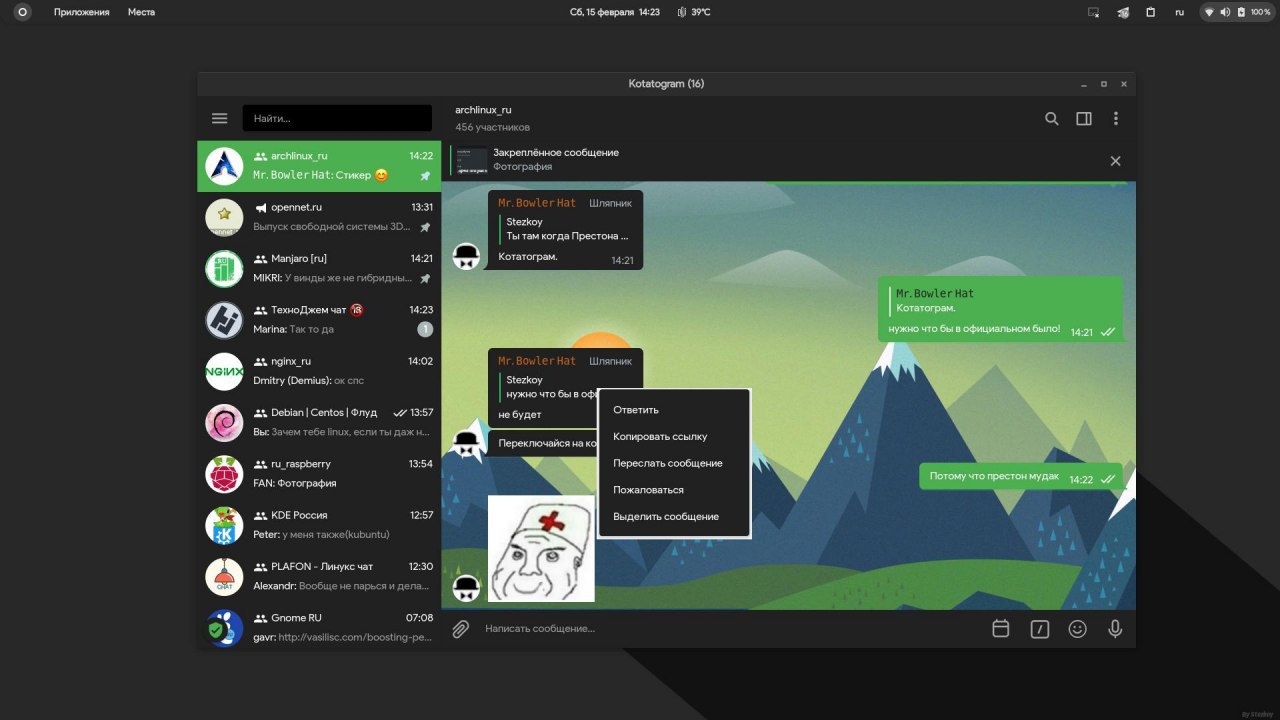Open the pinned message photo thumbnail
The width and height of the screenshot is (1280, 720).
click(x=472, y=160)
